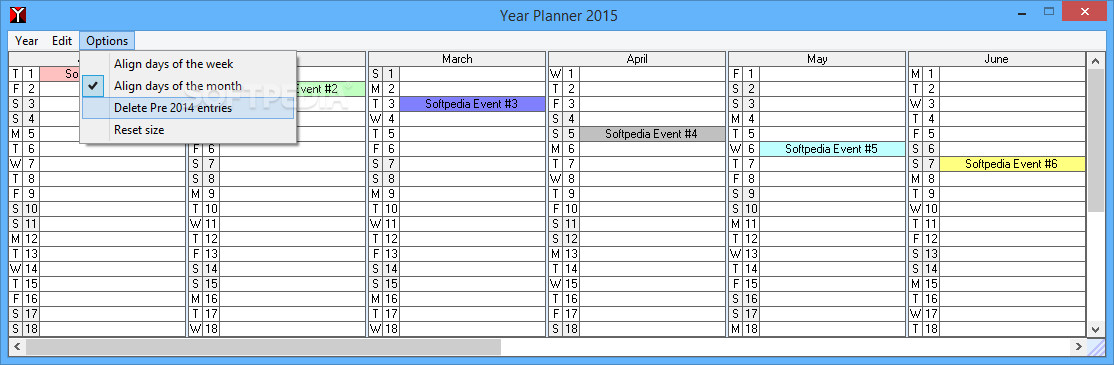This screenshot has height=365, width=1114.
Task: Click the vertical scrollbar down arrow
Action: click(x=1094, y=329)
